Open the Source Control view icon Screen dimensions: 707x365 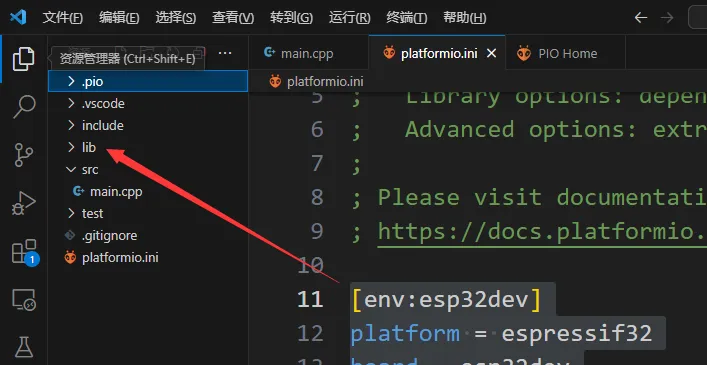click(23, 155)
